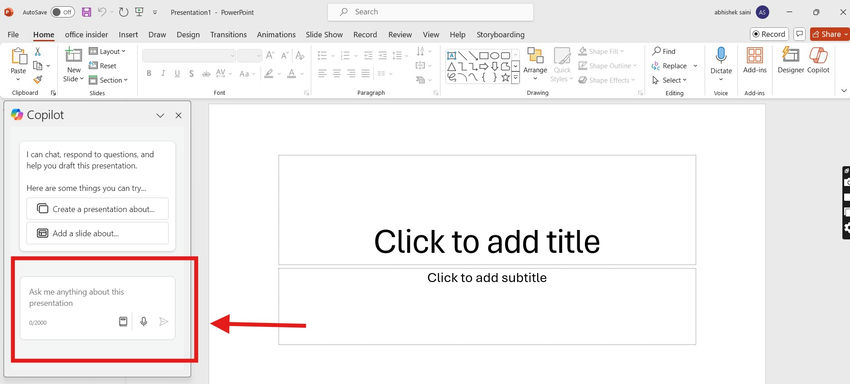Choose the Star shape in the gallery
850x384 pixels.
coord(505,78)
